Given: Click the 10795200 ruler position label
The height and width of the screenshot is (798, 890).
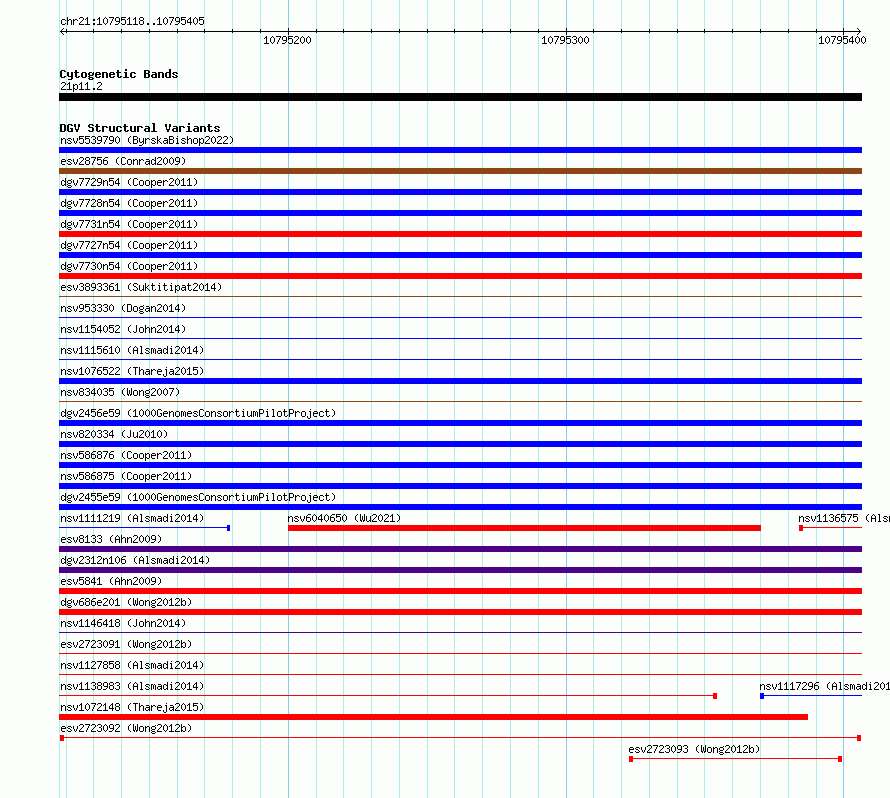Looking at the screenshot, I should tap(287, 40).
